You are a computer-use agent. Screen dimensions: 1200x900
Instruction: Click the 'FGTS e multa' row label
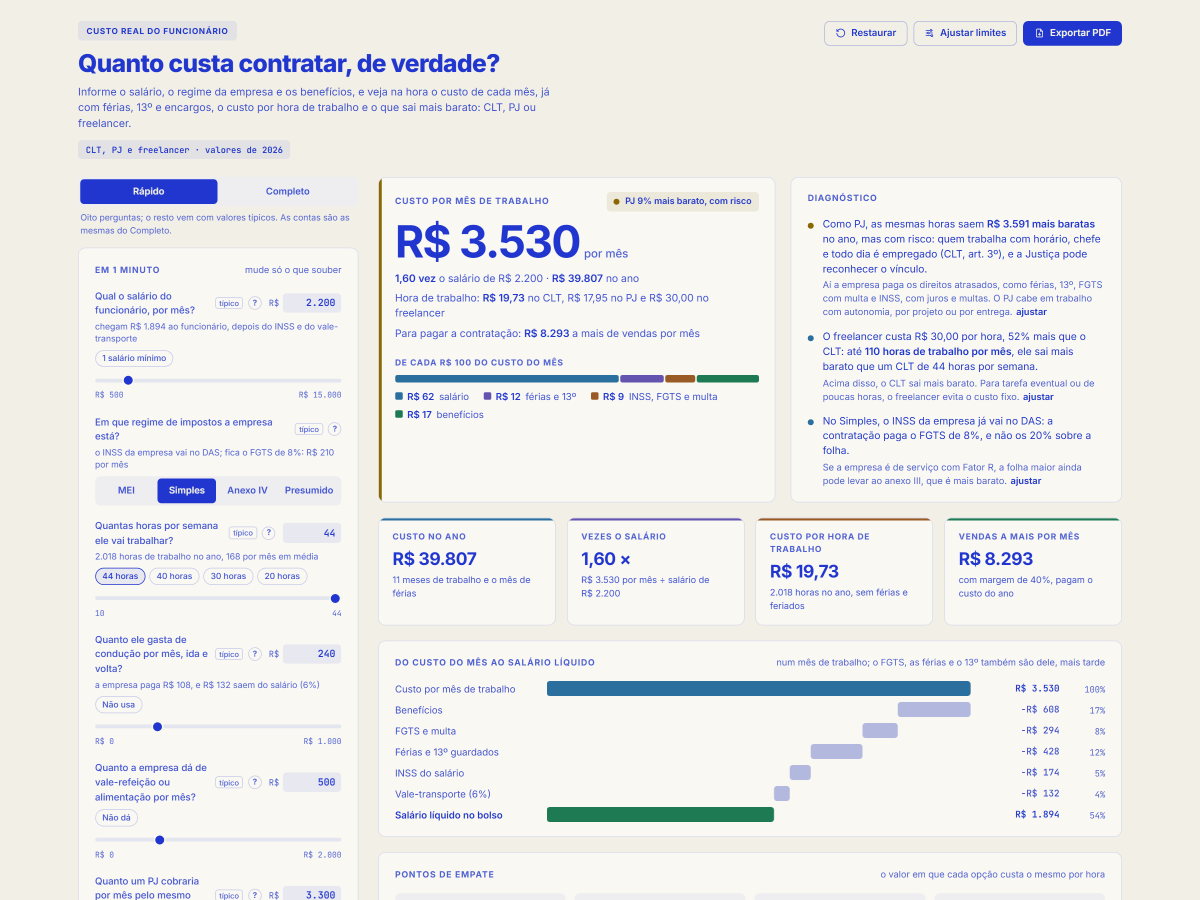pyautogui.click(x=425, y=731)
